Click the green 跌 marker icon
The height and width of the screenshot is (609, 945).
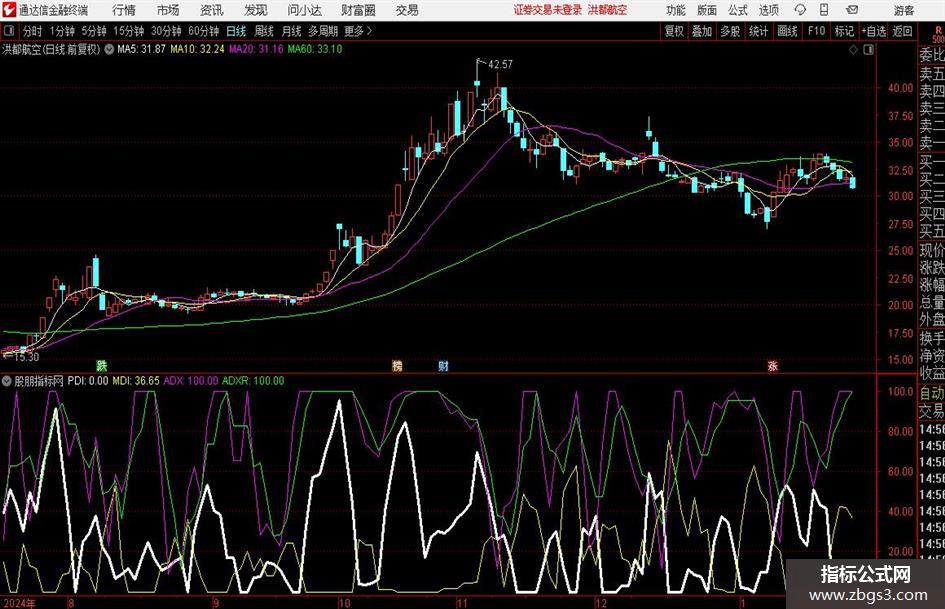click(102, 365)
